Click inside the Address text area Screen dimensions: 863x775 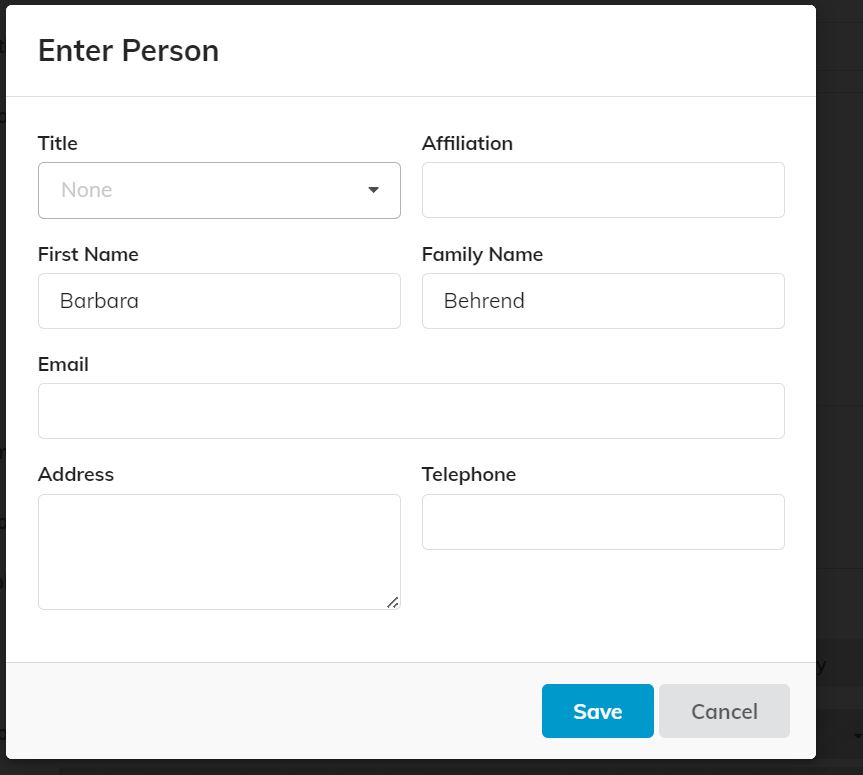[219, 551]
